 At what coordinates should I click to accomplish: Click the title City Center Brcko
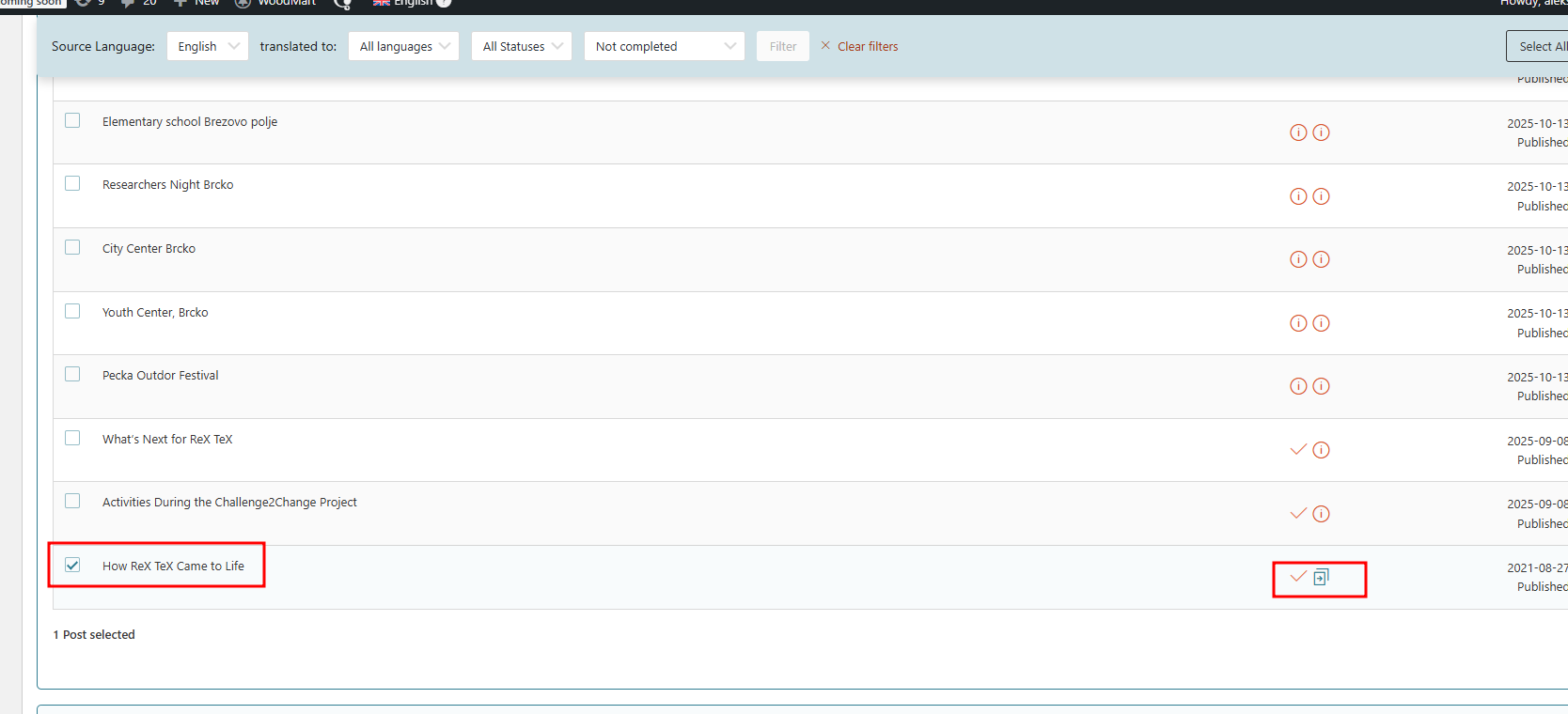click(149, 249)
